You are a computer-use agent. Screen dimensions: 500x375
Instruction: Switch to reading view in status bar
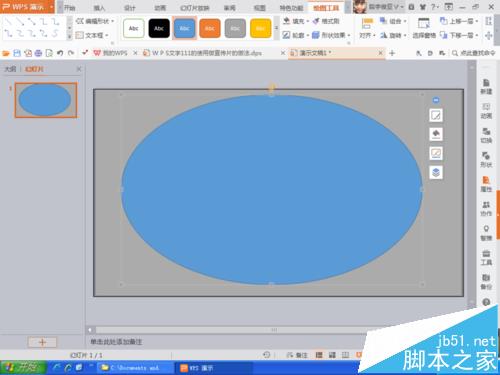click(x=345, y=355)
